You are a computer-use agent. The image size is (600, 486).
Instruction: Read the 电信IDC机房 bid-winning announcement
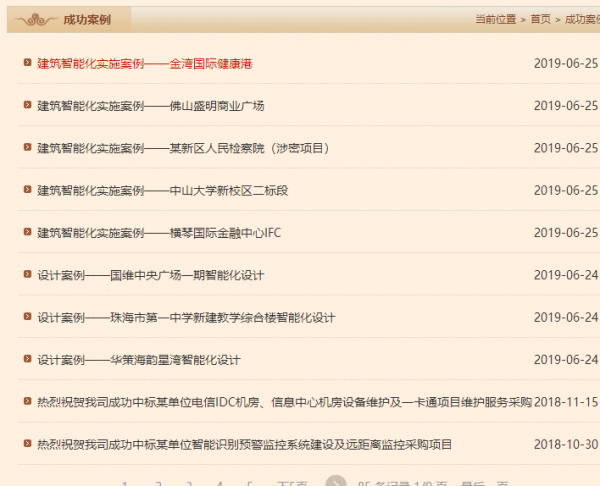pyautogui.click(x=284, y=402)
